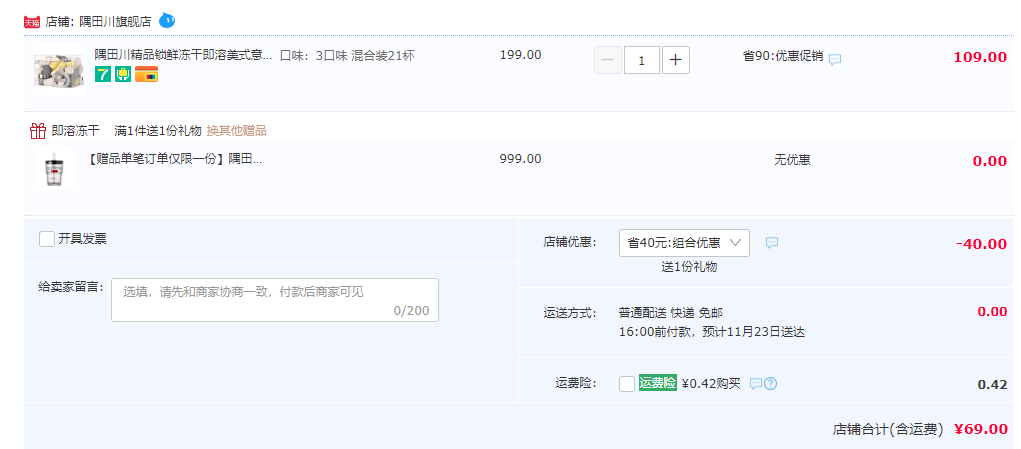
Task: Open the 隅田川精品锁鲜冻干即溶美式 product title
Action: point(183,55)
